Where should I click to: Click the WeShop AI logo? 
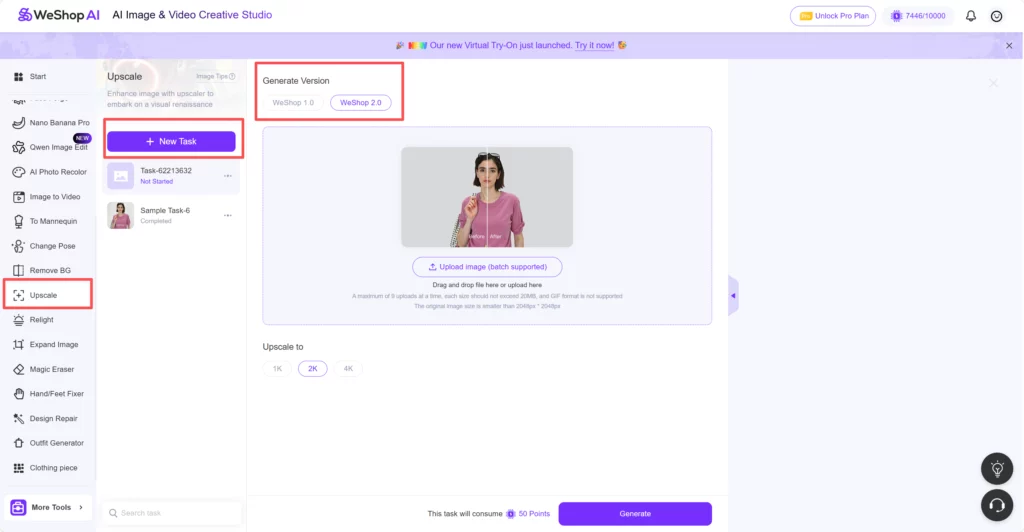pyautogui.click(x=59, y=14)
